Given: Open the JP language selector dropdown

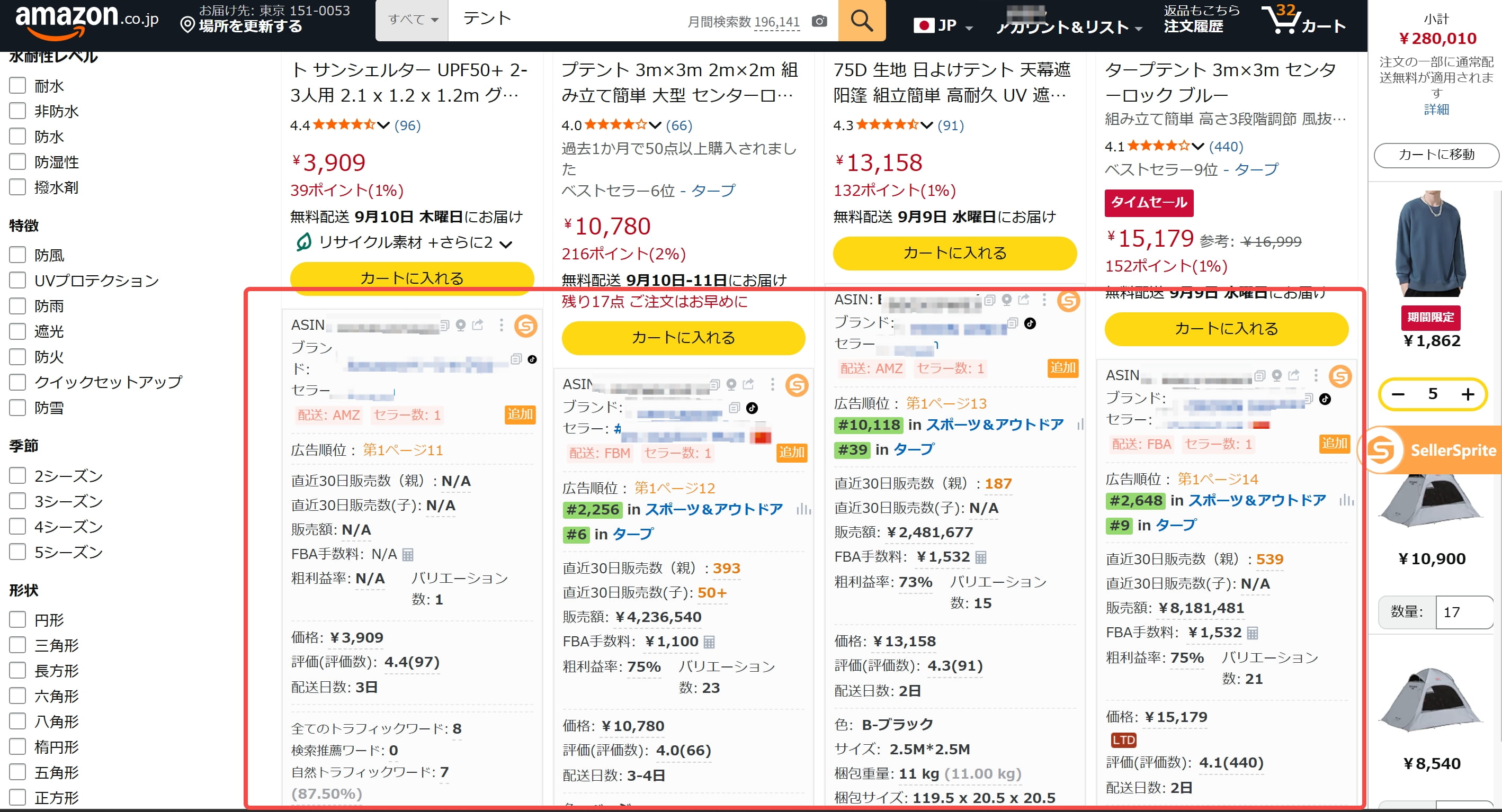Looking at the screenshot, I should click(x=943, y=25).
